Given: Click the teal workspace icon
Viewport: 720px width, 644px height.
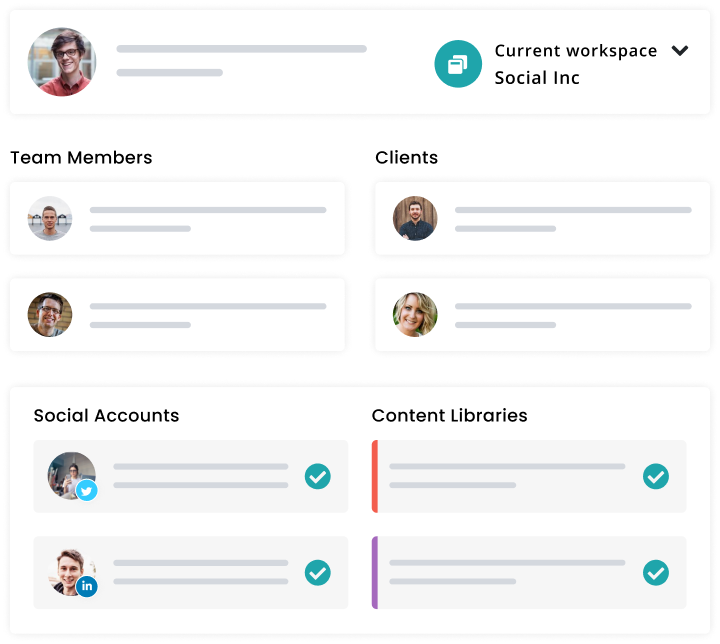Looking at the screenshot, I should point(458,64).
